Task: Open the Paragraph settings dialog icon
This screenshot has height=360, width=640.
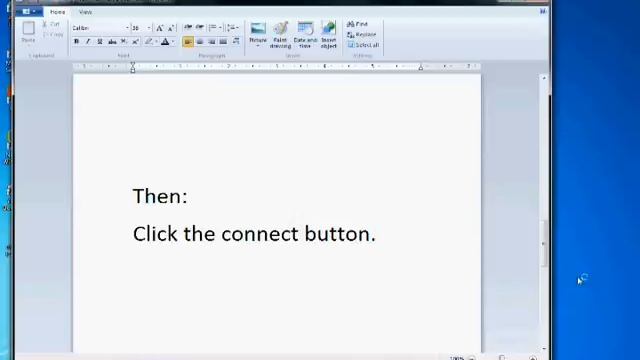Action: (x=236, y=41)
